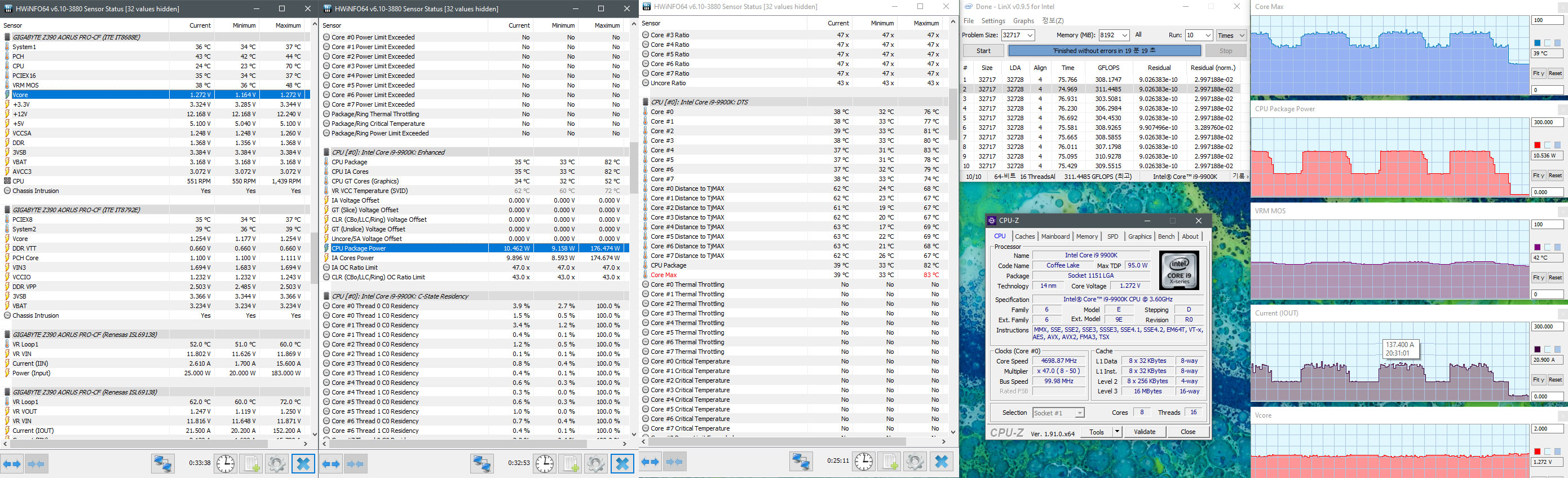Click collapse arrows in HWiNFO window timed 0:33:38
This screenshot has height=478, width=1568.
[x=36, y=464]
